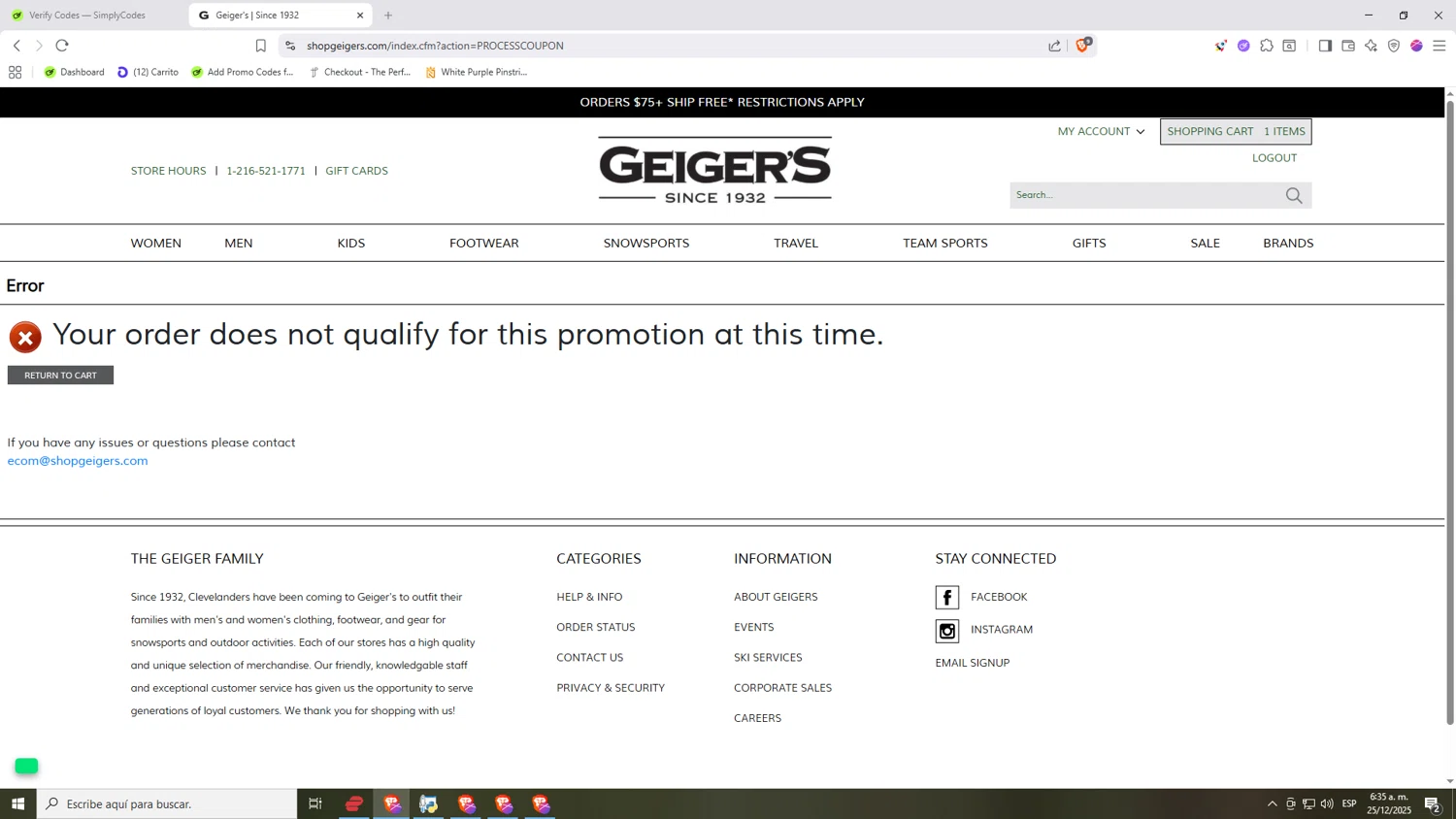Open the share page icon in address bar

point(1054,46)
